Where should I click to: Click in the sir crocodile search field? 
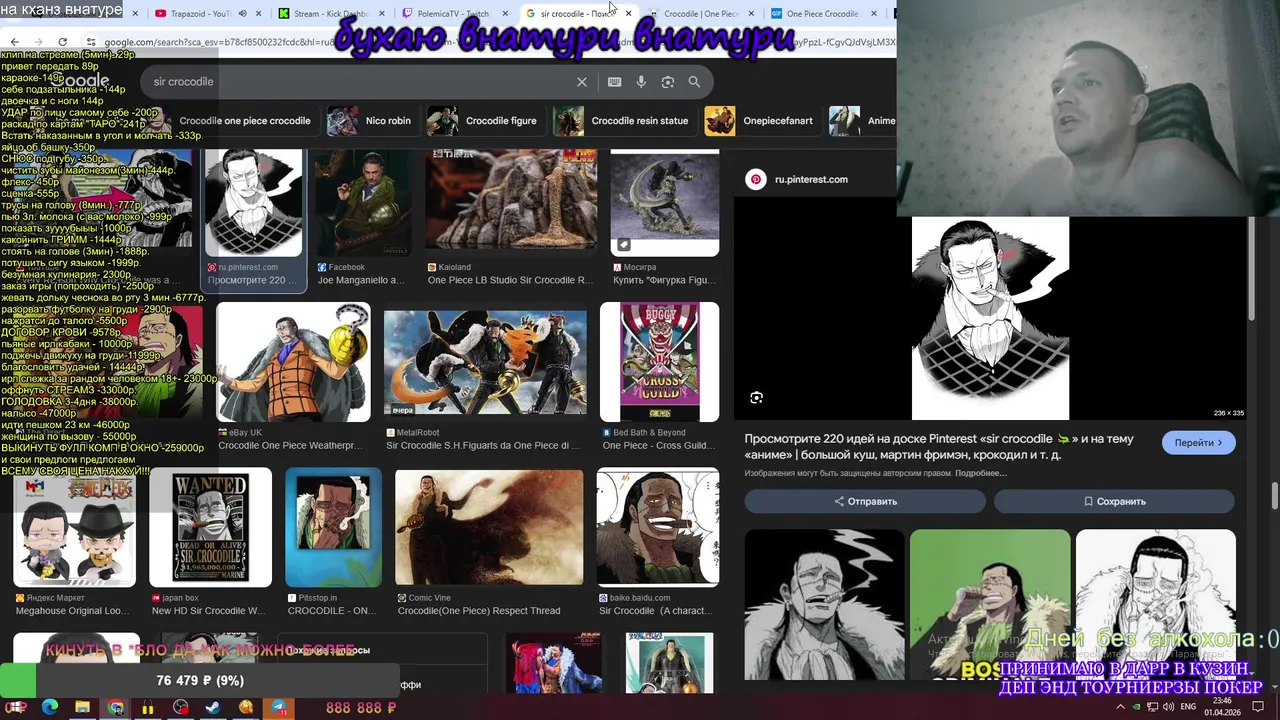pyautogui.click(x=360, y=82)
